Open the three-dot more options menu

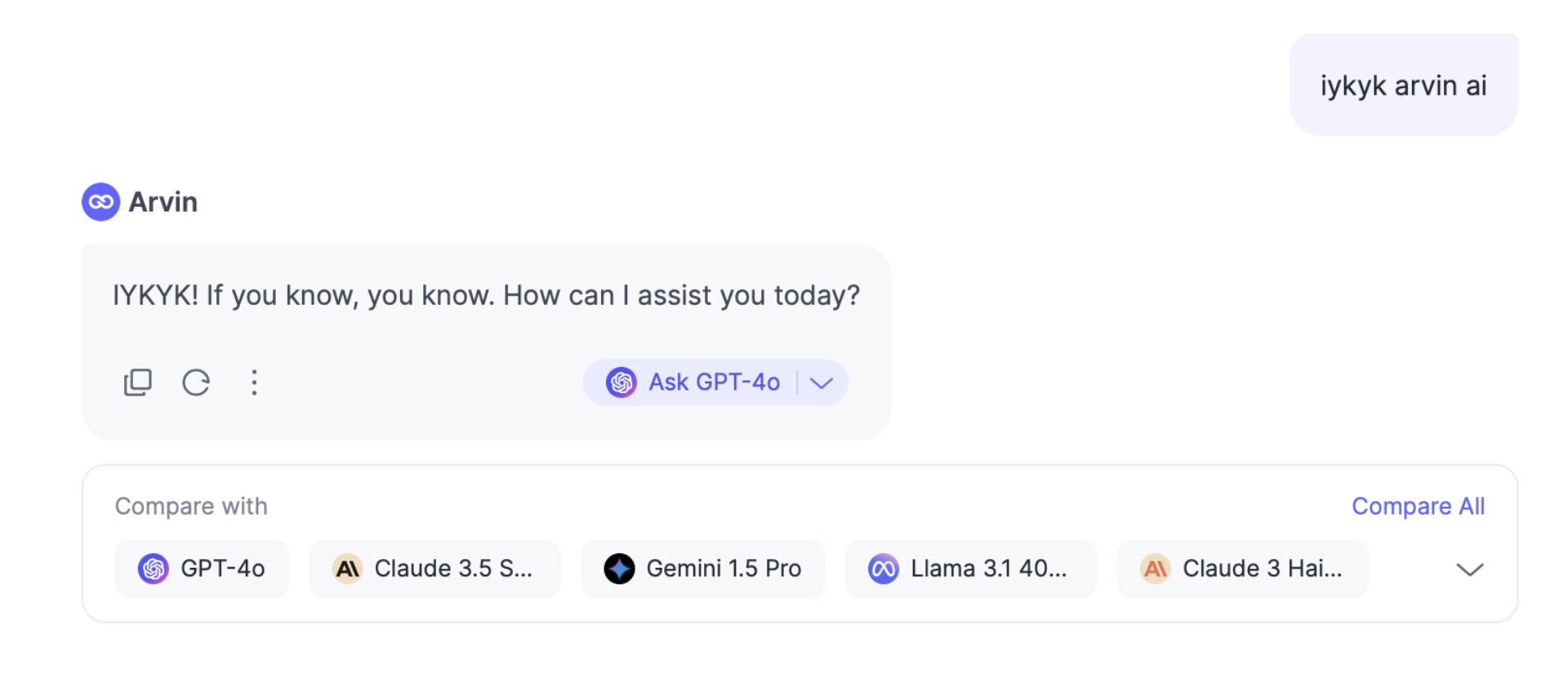pyautogui.click(x=254, y=382)
